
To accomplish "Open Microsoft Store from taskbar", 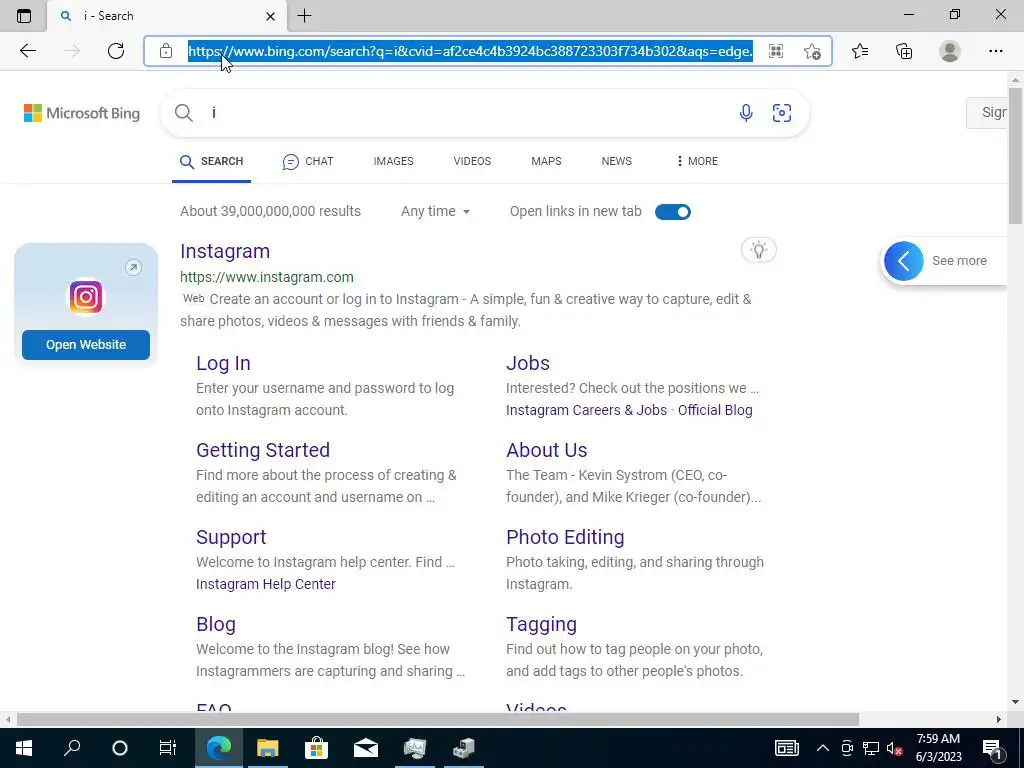I will pos(316,748).
